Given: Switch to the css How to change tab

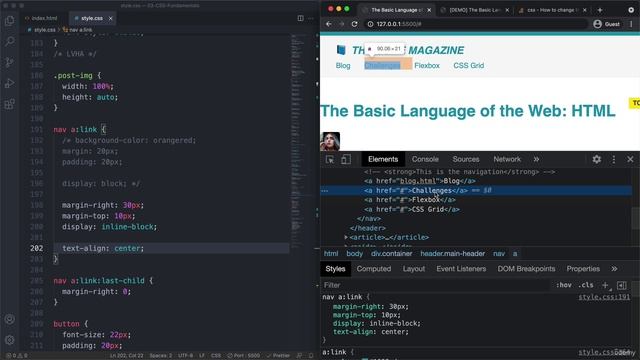Looking at the screenshot, I should coord(552,10).
